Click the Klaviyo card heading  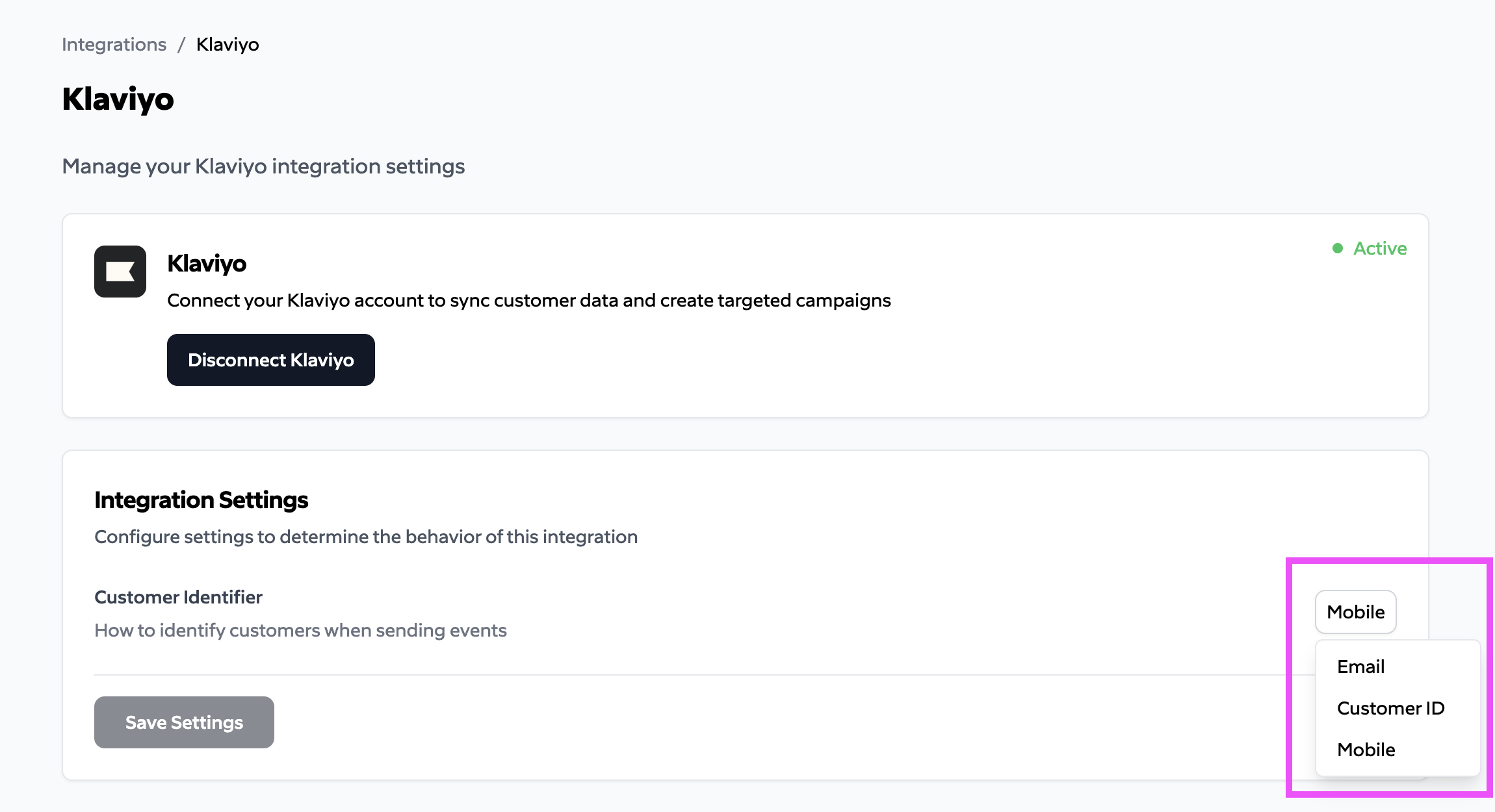pos(207,263)
